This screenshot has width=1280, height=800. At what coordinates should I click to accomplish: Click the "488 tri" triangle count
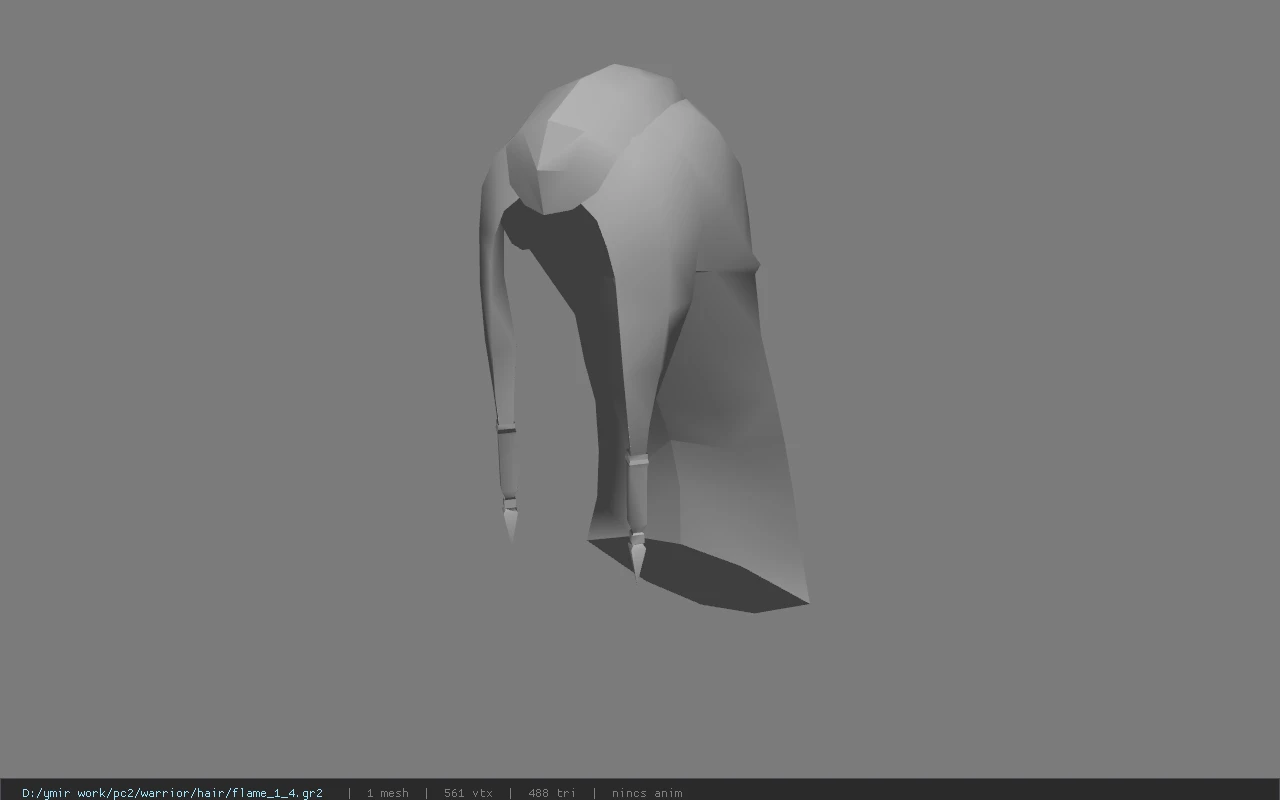coord(551,793)
